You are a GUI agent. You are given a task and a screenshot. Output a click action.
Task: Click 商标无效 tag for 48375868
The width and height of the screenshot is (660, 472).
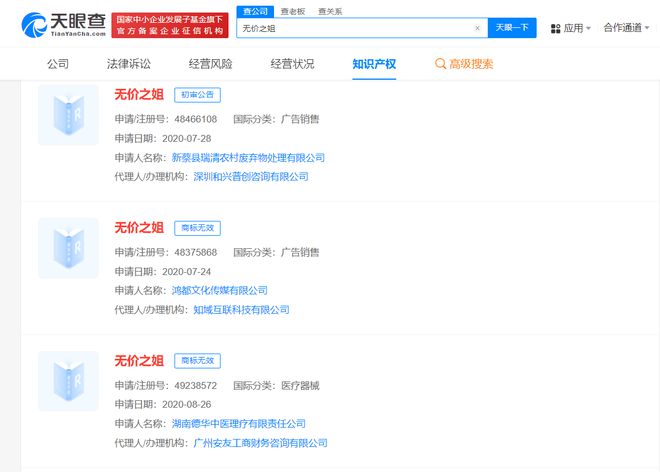197,228
